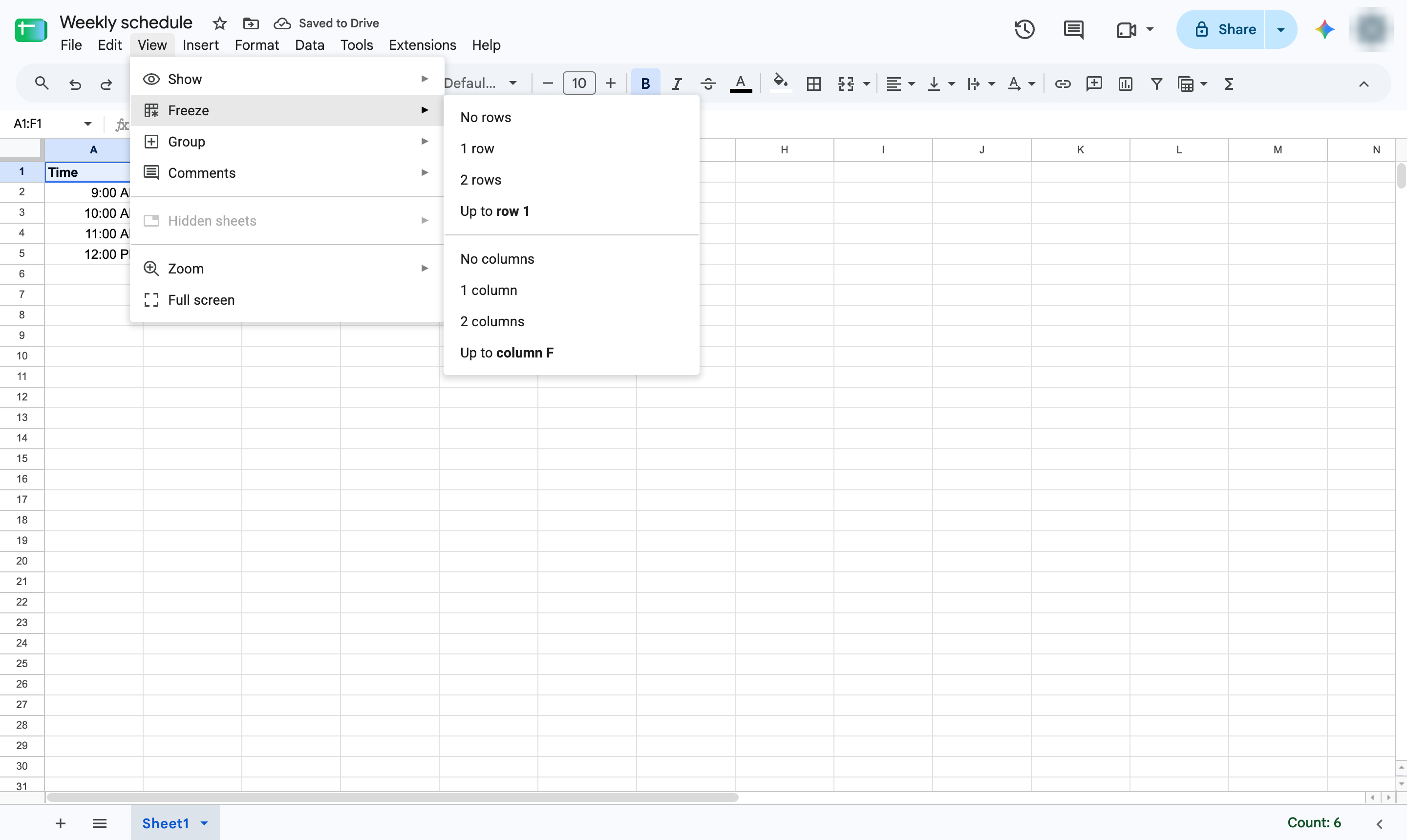Click the redo arrow
The image size is (1407, 840).
pos(107,84)
